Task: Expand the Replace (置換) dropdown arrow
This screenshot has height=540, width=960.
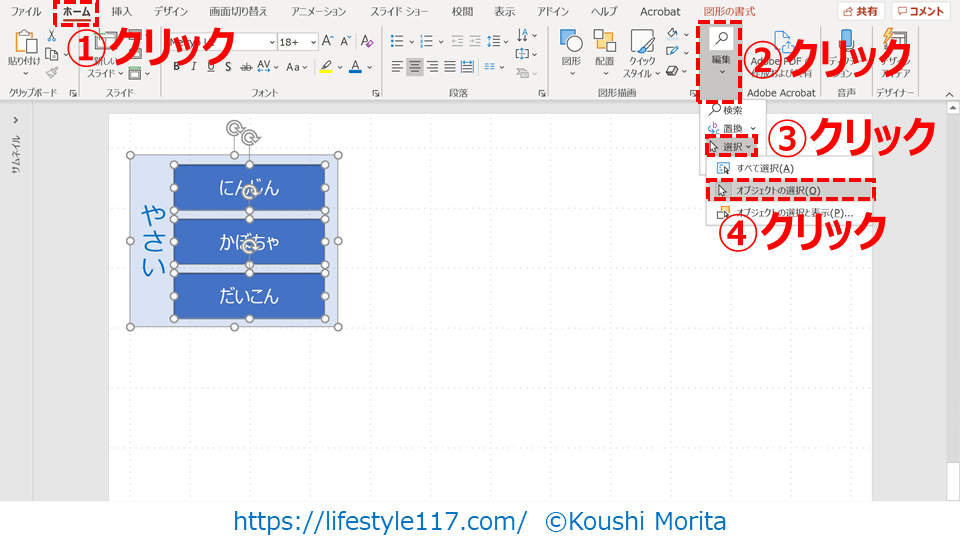Action: [753, 129]
